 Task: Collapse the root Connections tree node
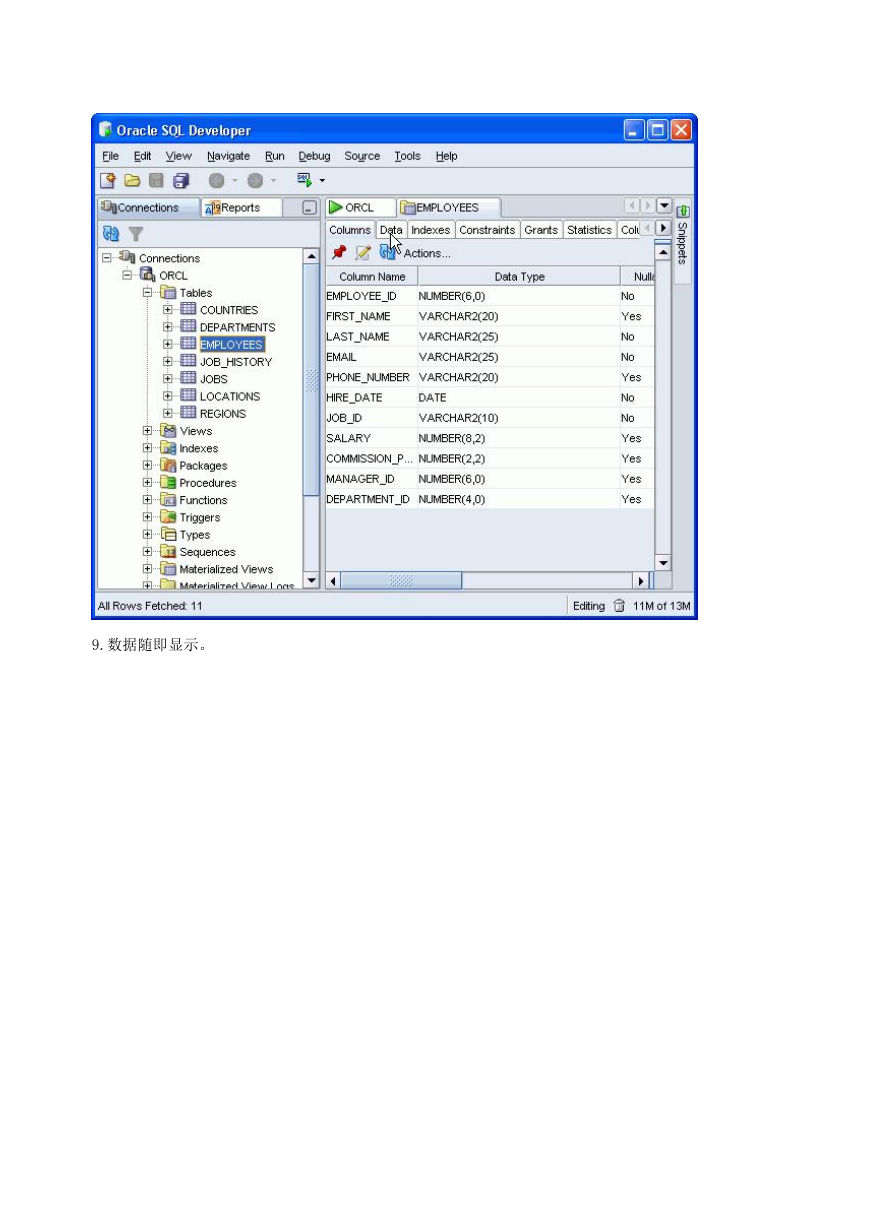[108, 258]
